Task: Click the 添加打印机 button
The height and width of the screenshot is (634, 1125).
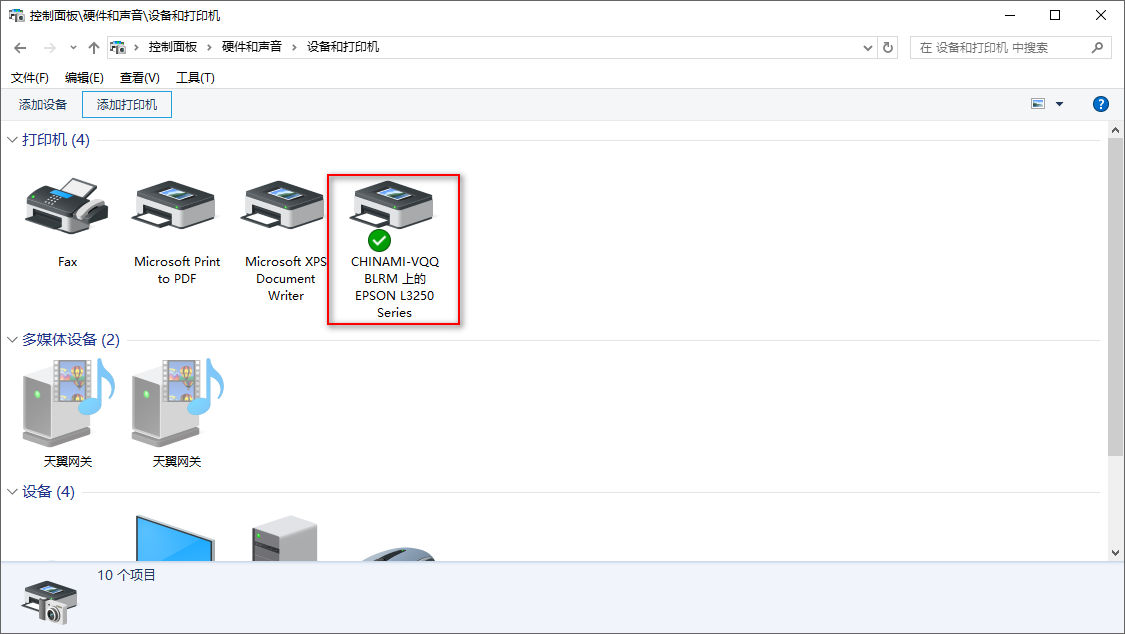Action: pos(127,105)
